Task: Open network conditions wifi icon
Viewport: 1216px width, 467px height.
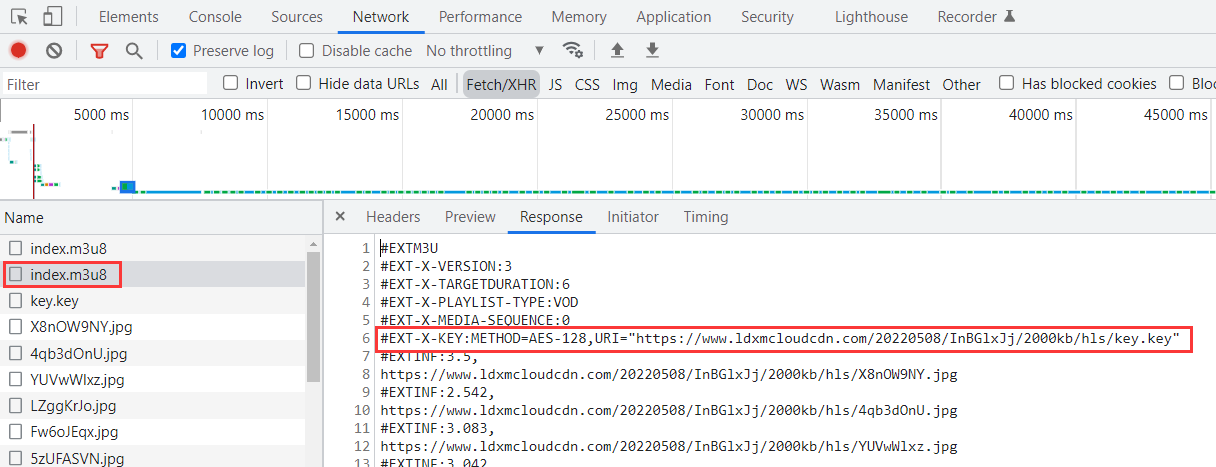Action: [x=572, y=50]
